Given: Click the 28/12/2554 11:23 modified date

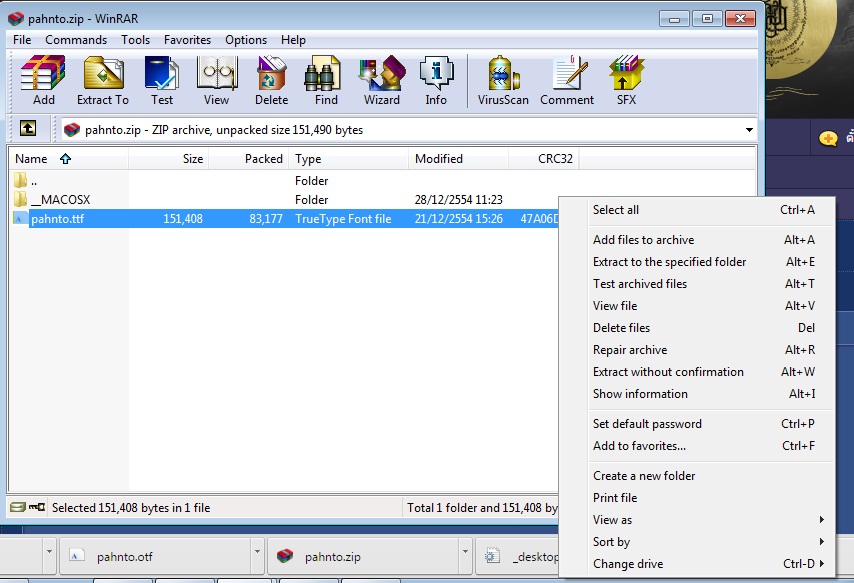Looking at the screenshot, I should click(459, 199).
